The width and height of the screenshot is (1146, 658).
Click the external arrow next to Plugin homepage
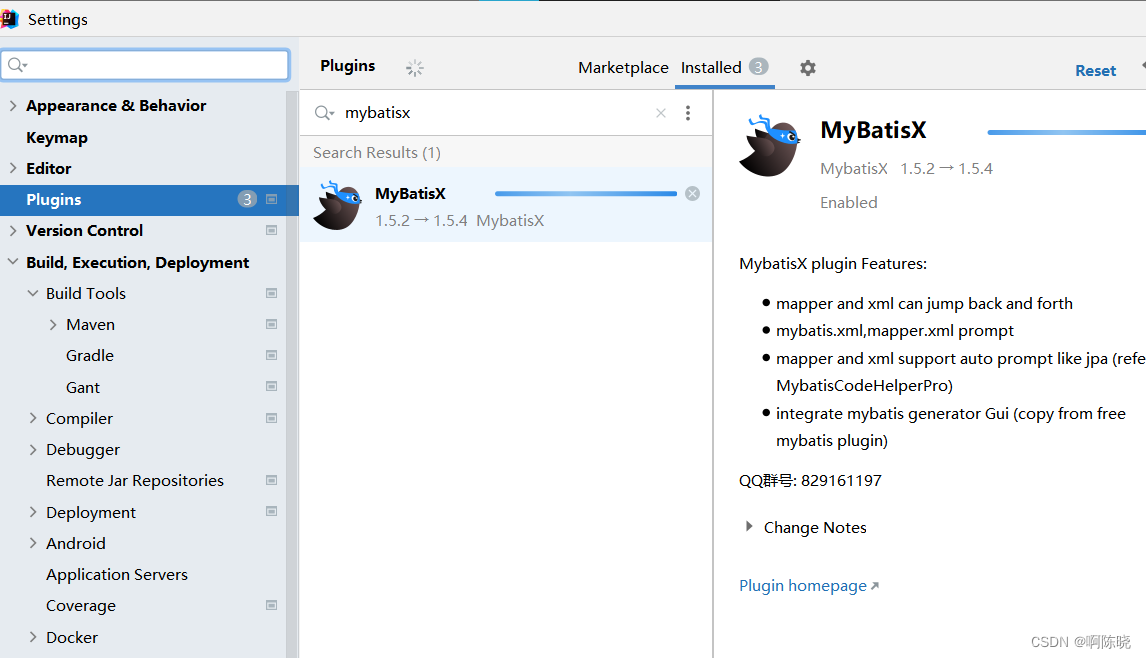875,586
